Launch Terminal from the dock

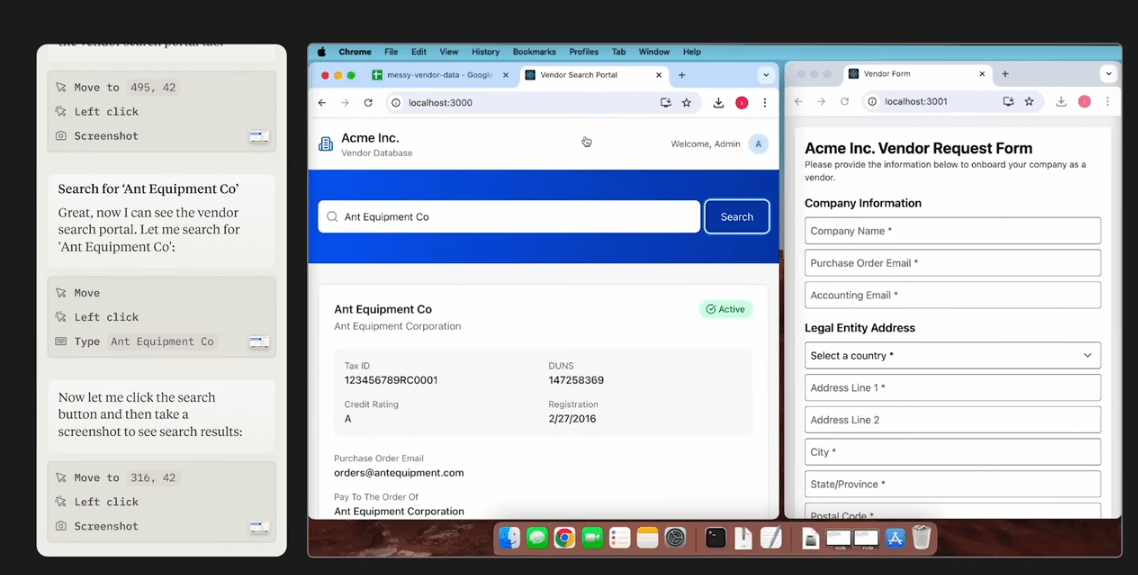pyautogui.click(x=716, y=538)
